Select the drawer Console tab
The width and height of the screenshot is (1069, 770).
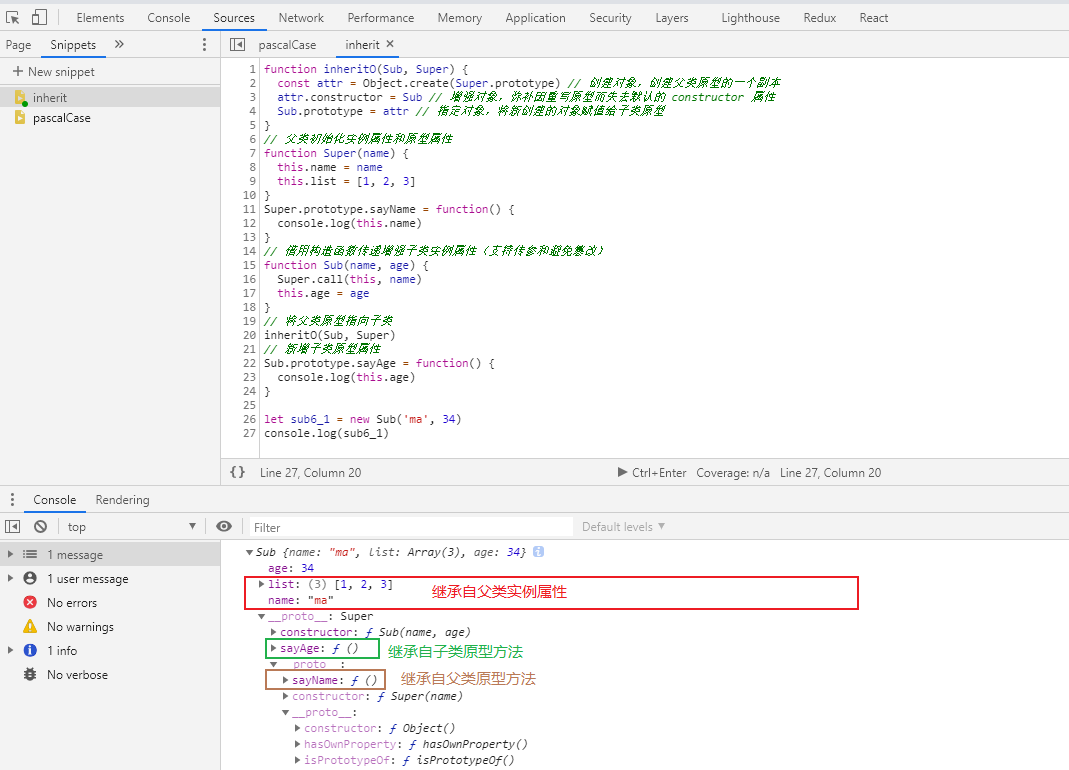point(55,500)
